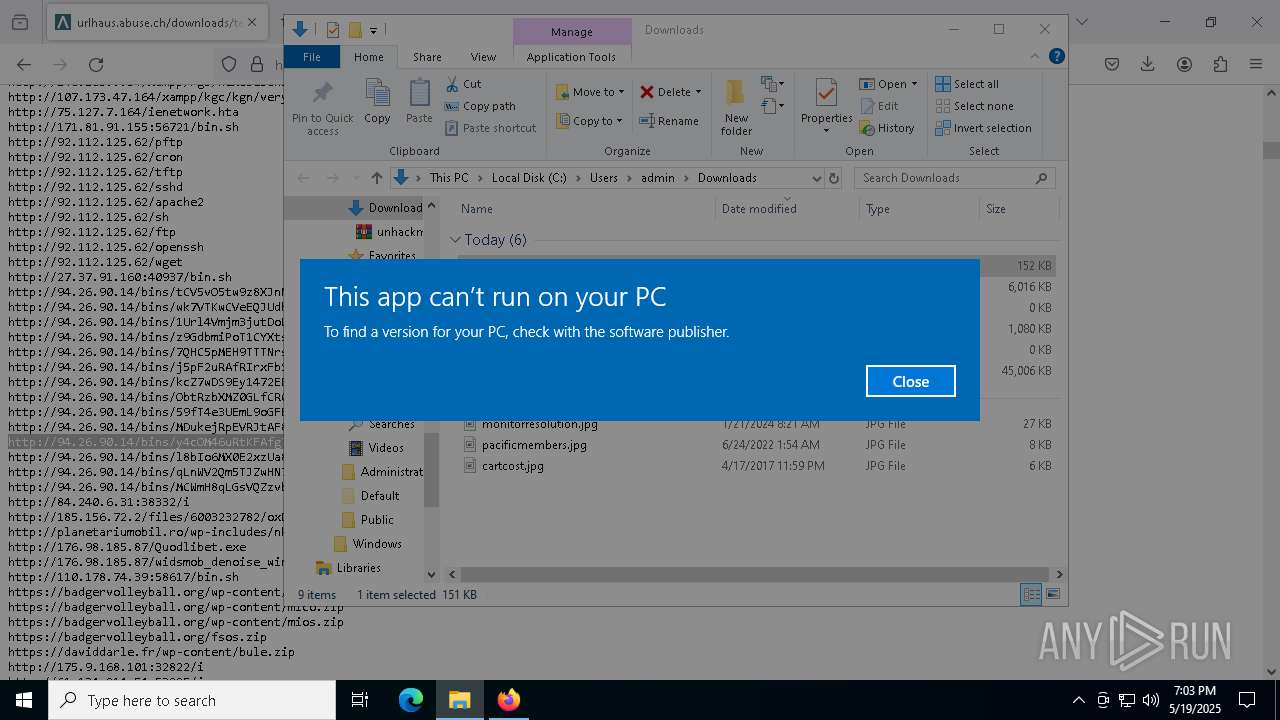Viewport: 1280px width, 720px height.
Task: Close the 'This app can't run' dialog
Action: (910, 381)
